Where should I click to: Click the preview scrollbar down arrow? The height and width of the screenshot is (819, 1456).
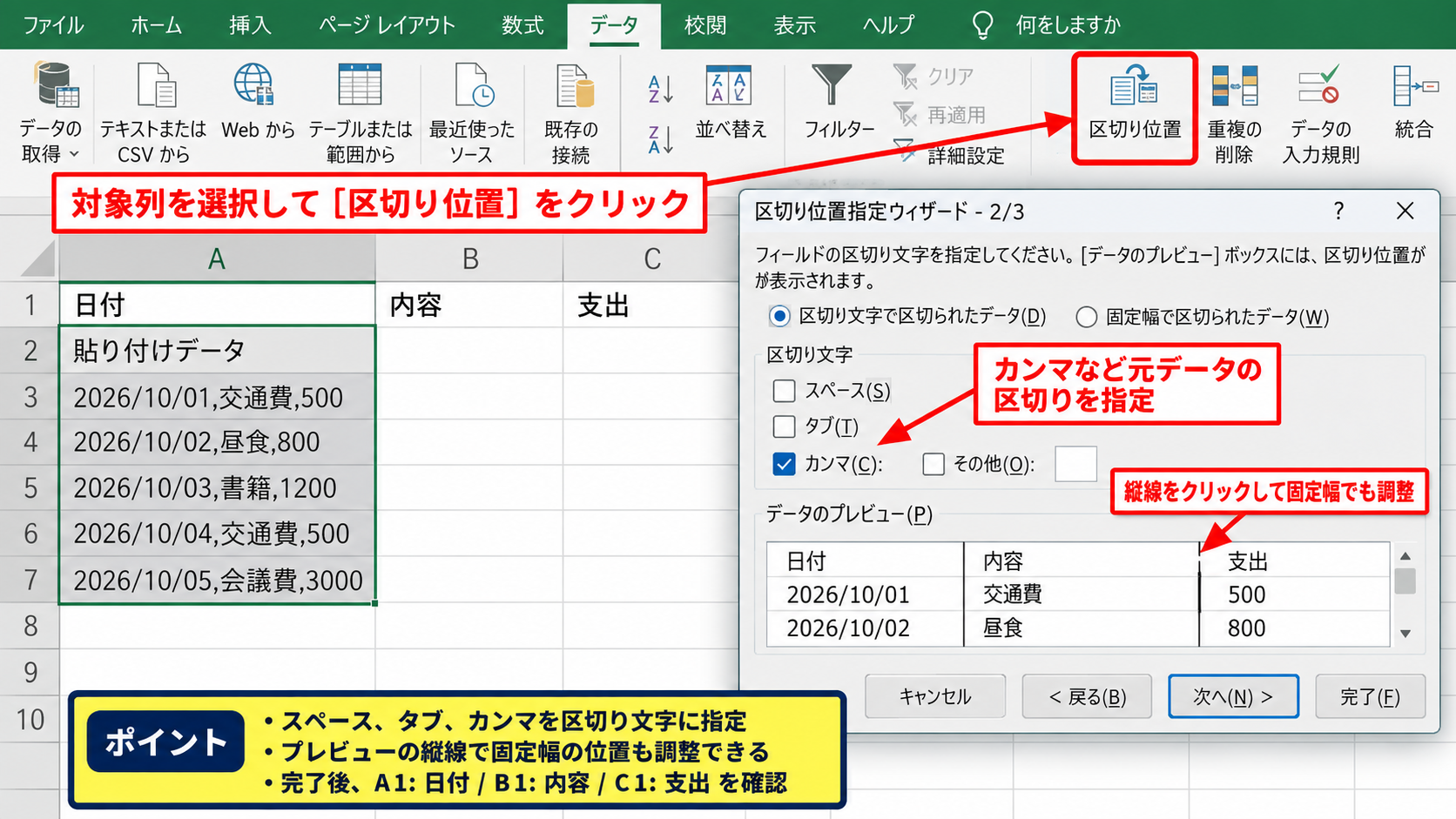pyautogui.click(x=1405, y=634)
